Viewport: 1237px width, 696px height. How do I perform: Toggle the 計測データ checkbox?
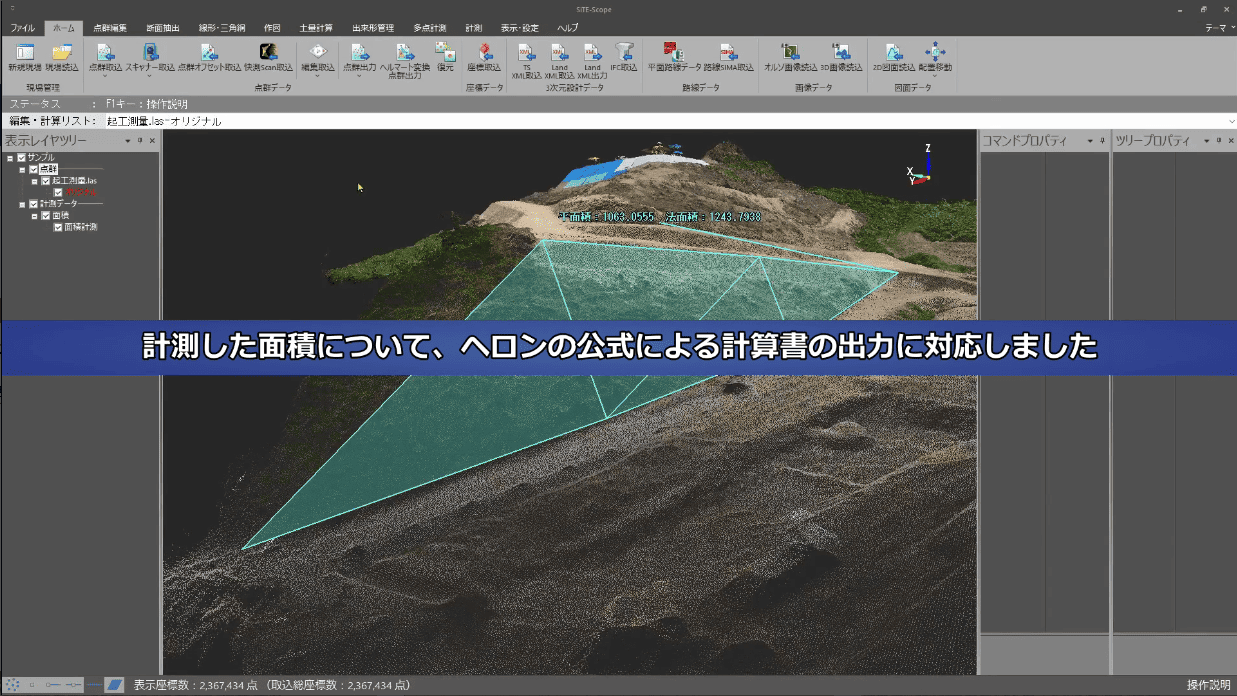click(x=33, y=204)
